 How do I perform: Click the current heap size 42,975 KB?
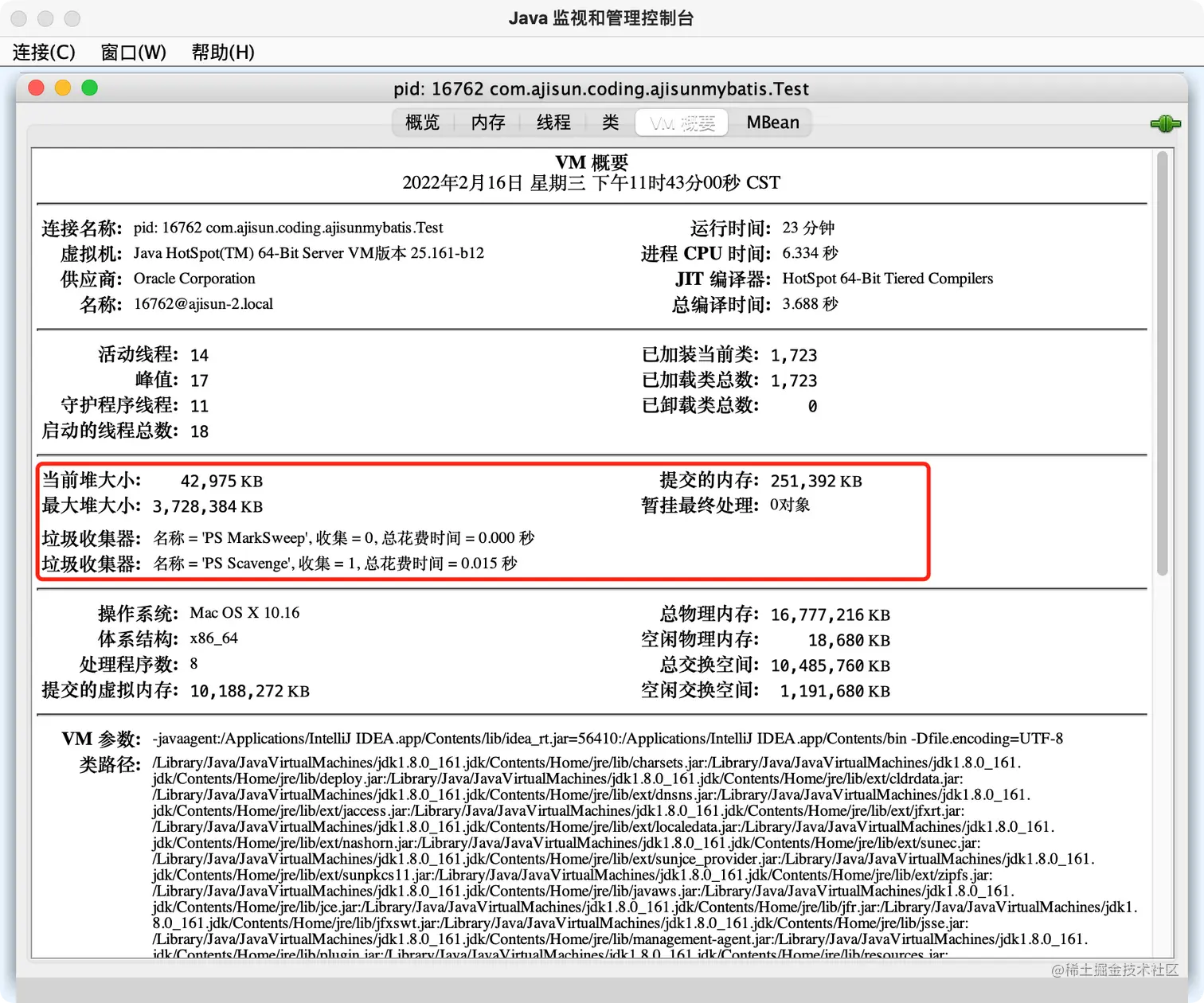(221, 481)
